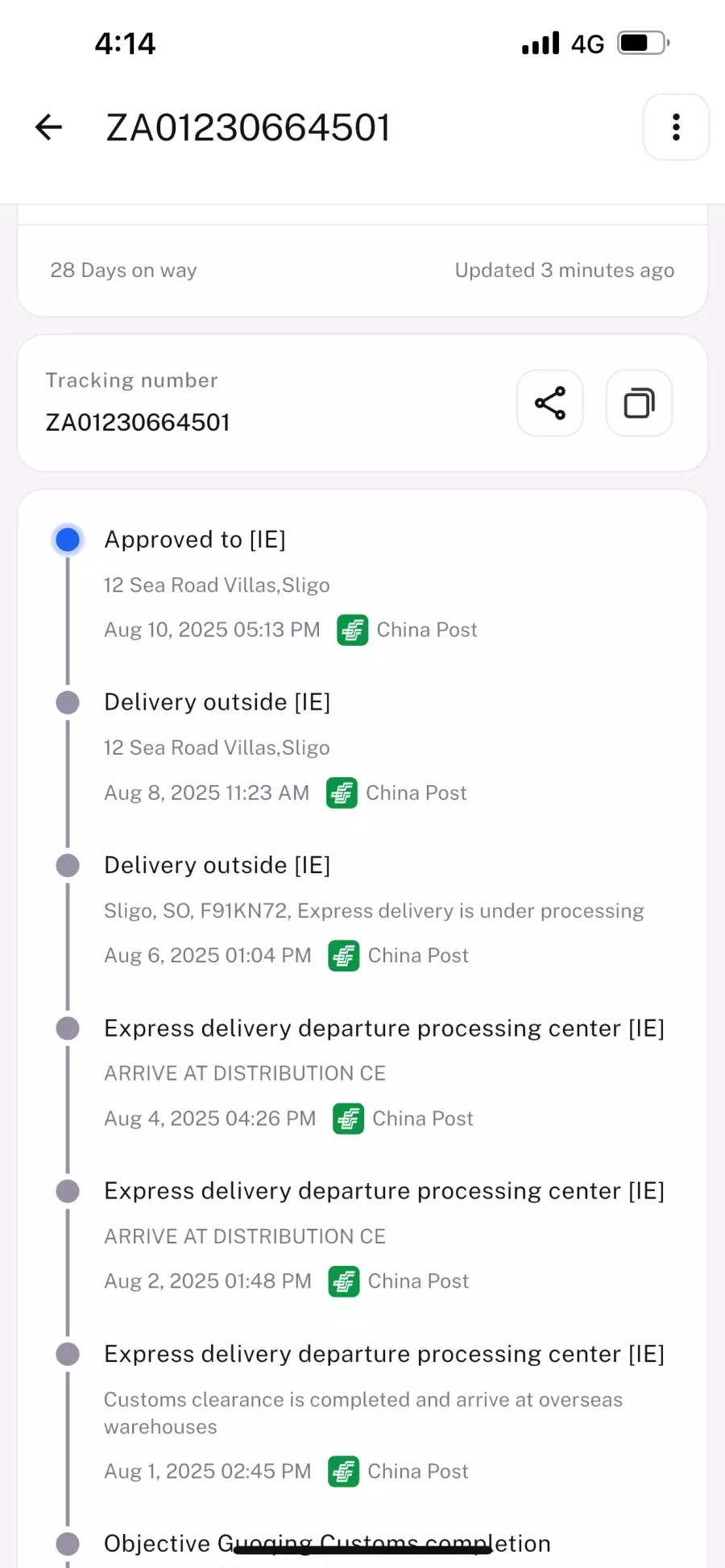Tap the '28 Days on way' label
This screenshot has height=1568, width=725.
(x=123, y=271)
